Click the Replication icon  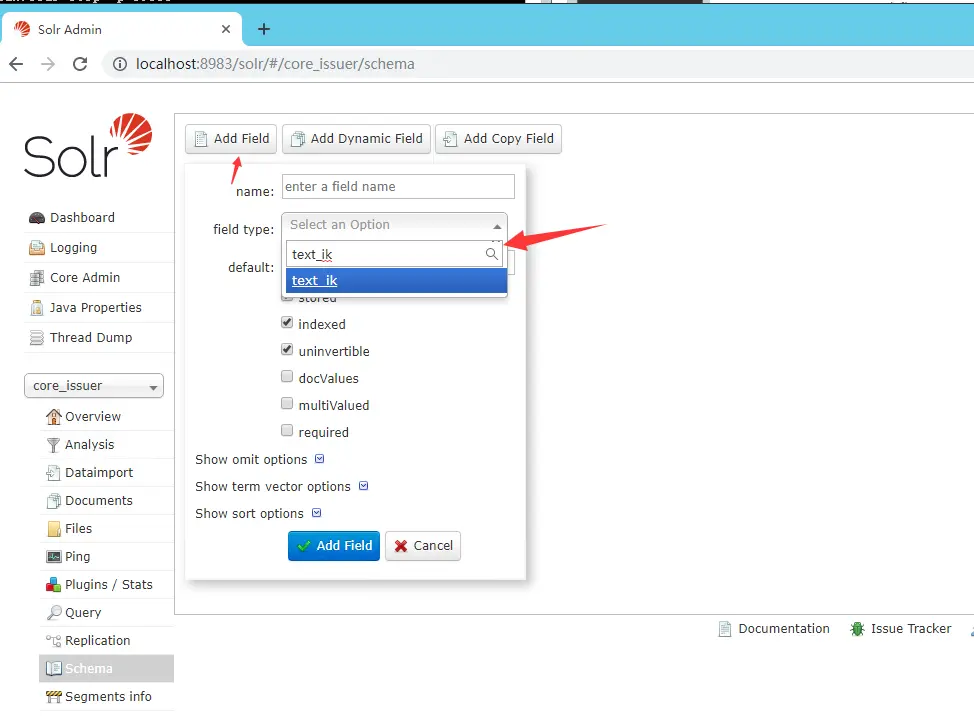pos(53,640)
